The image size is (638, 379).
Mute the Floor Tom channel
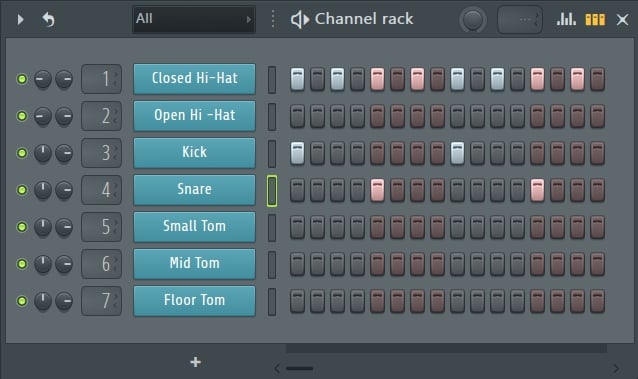point(22,301)
